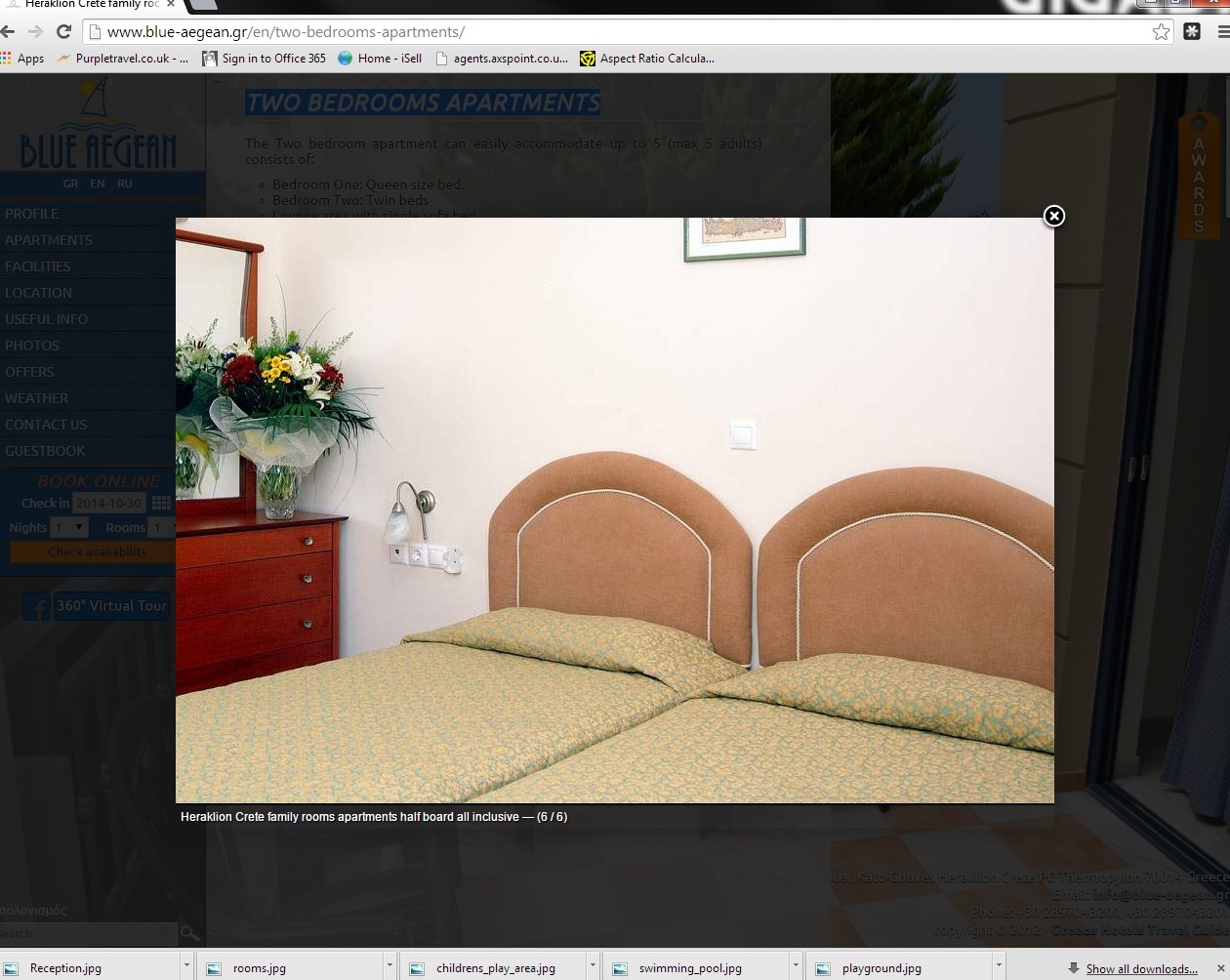Screen dimensions: 1230x980
Task: Open the GUESTBOOK menu item
Action: click(x=46, y=451)
